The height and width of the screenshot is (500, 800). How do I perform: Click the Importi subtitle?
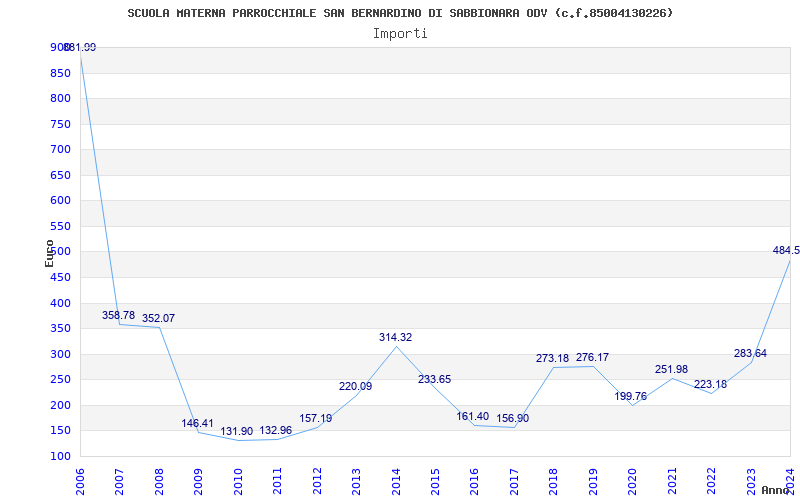pyautogui.click(x=400, y=33)
